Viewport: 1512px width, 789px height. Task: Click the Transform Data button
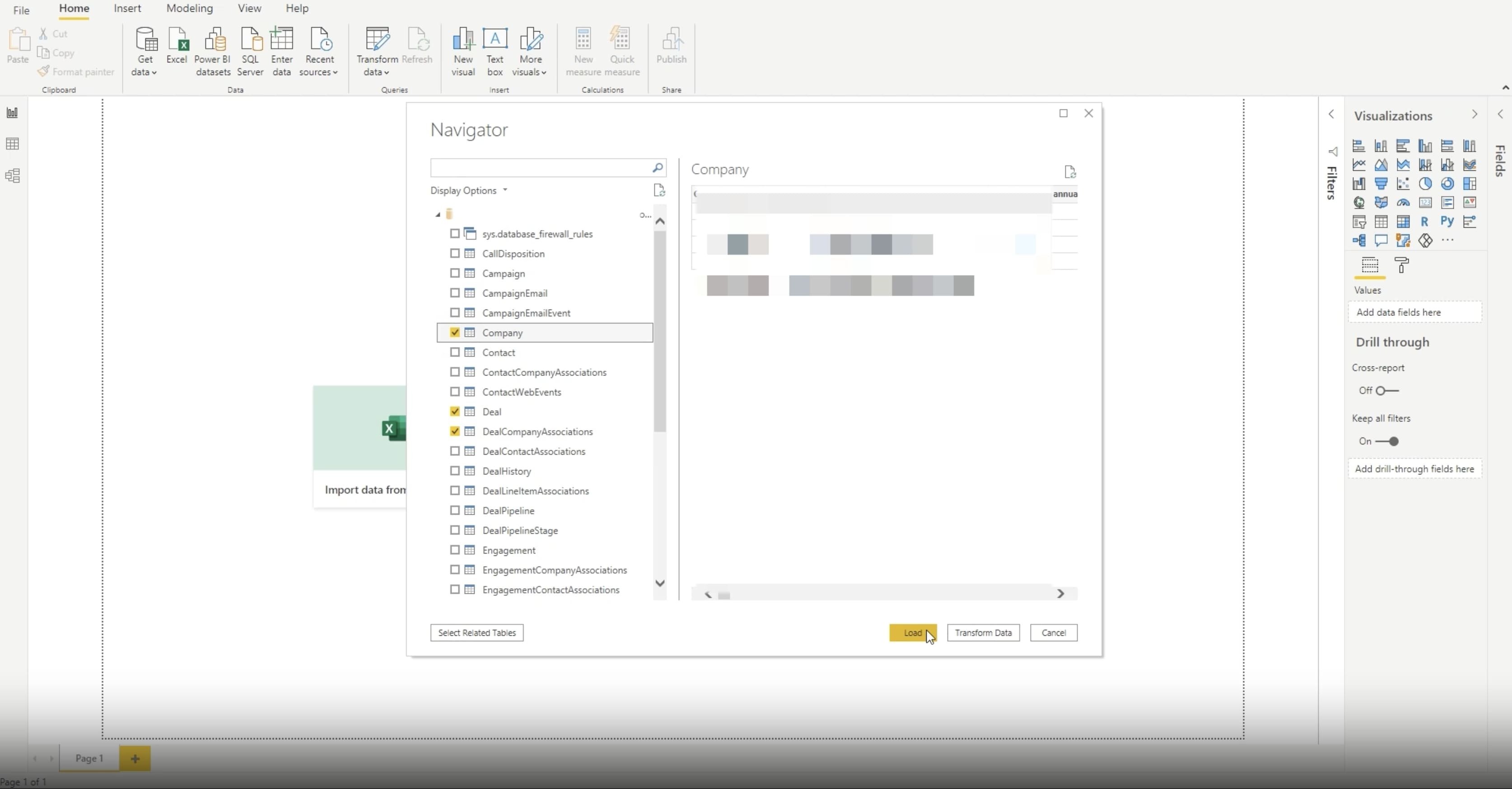click(983, 633)
